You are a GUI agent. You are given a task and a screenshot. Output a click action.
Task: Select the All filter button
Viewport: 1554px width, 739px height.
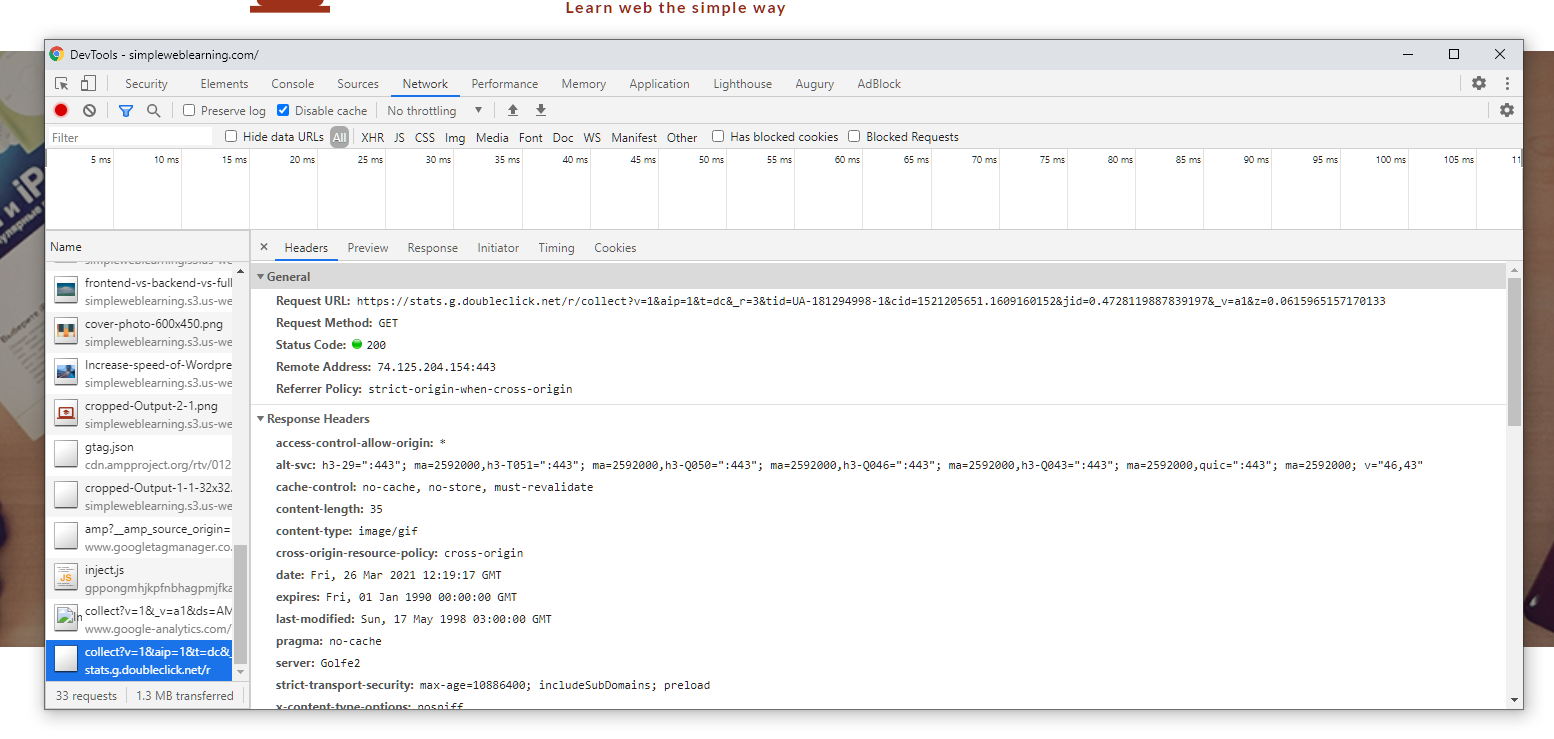point(340,137)
